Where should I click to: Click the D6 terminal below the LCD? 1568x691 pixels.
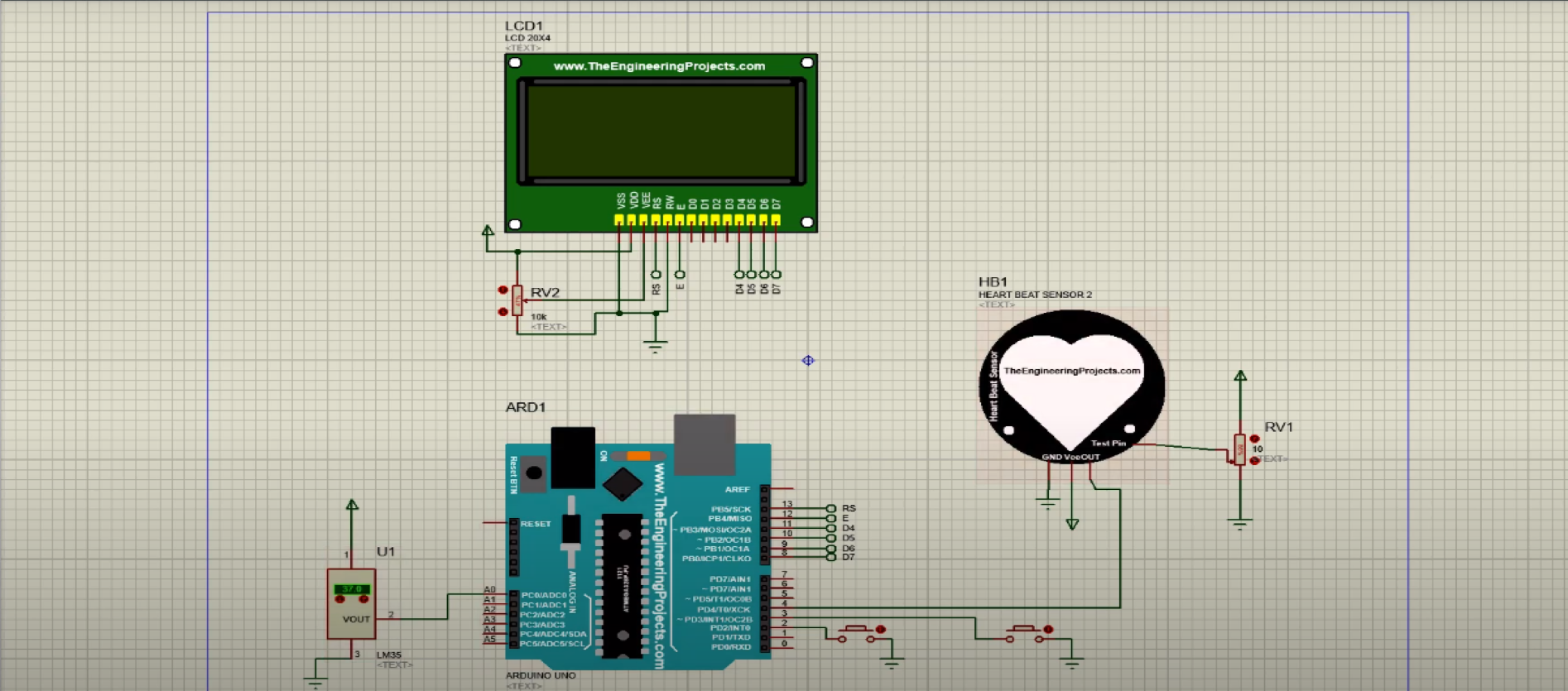tap(763, 274)
